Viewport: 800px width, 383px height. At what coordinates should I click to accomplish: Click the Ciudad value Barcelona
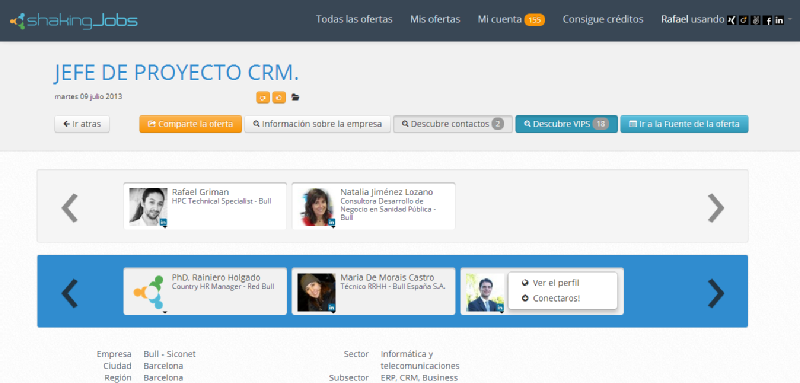[163, 366]
